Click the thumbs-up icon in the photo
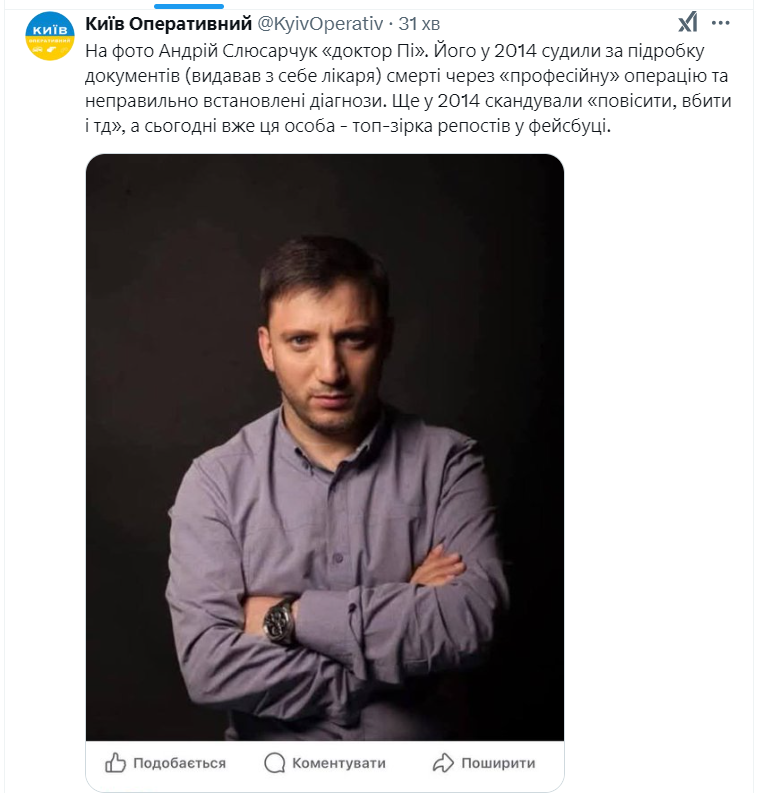The image size is (776, 793). (x=115, y=763)
